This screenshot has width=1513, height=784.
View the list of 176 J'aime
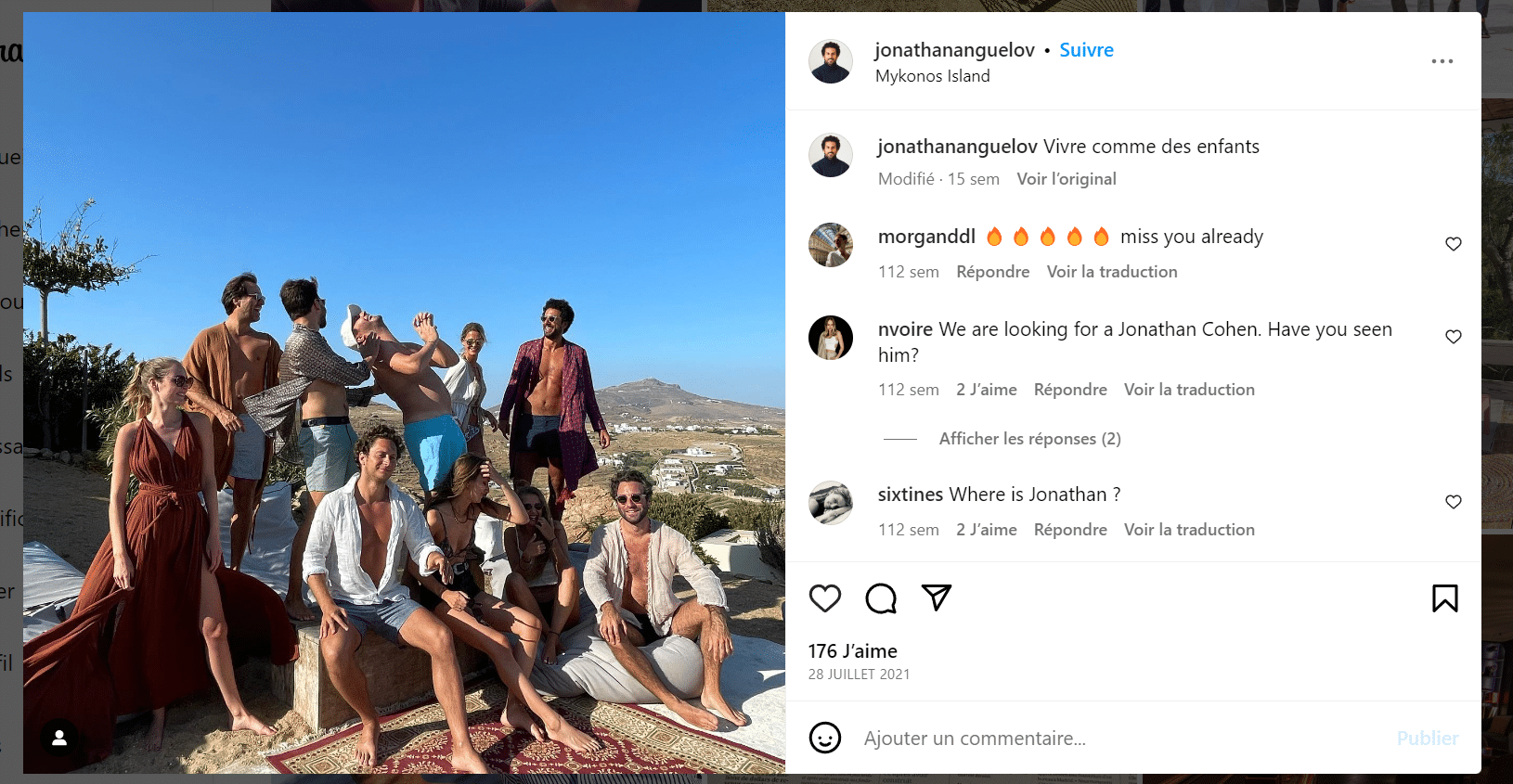click(x=853, y=650)
